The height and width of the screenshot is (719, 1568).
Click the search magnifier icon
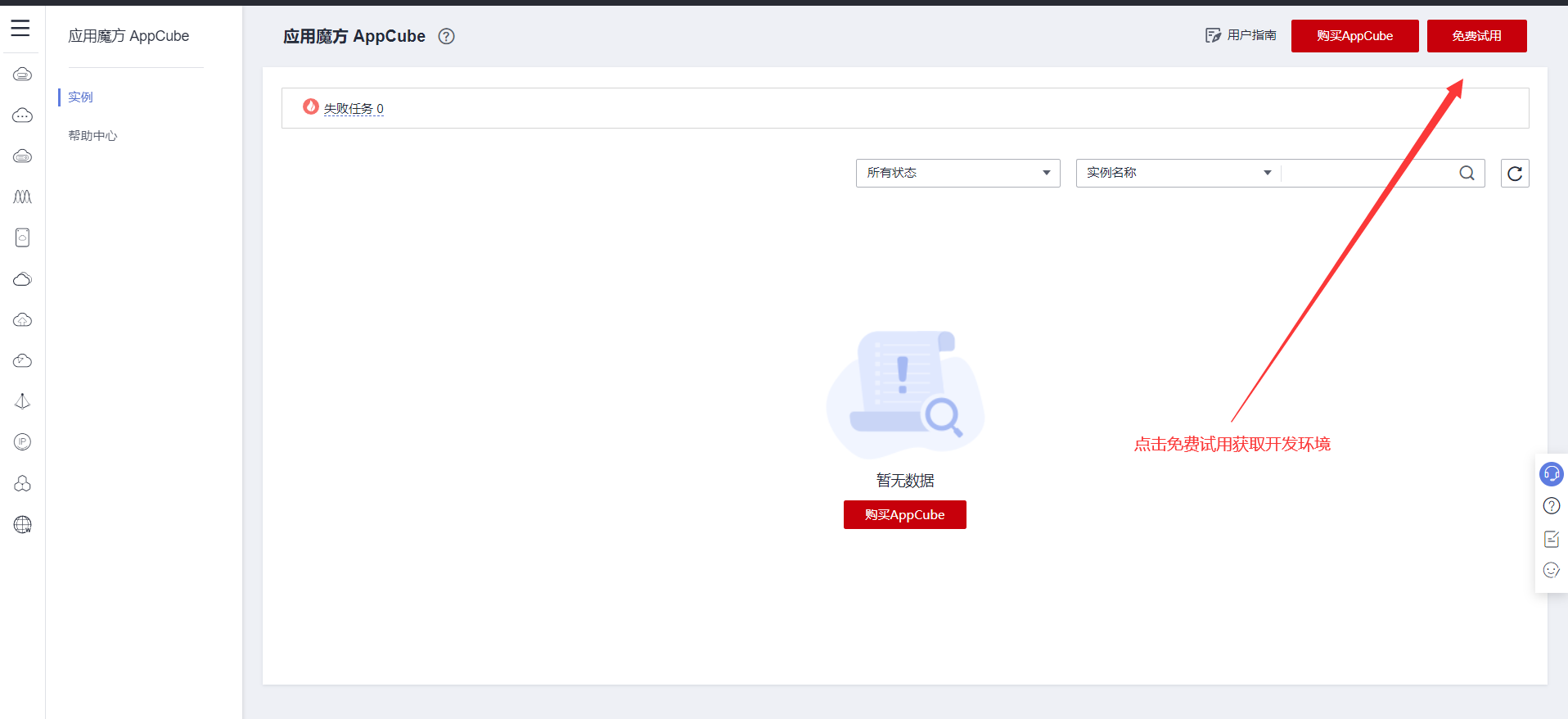pyautogui.click(x=1467, y=173)
